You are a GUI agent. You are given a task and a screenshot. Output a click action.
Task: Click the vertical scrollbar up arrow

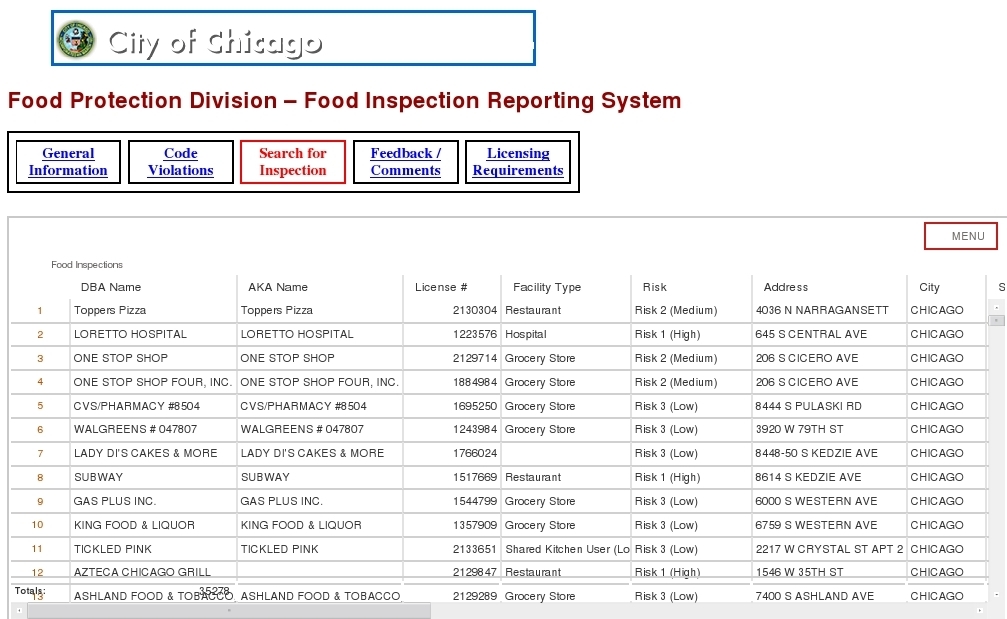(997, 308)
